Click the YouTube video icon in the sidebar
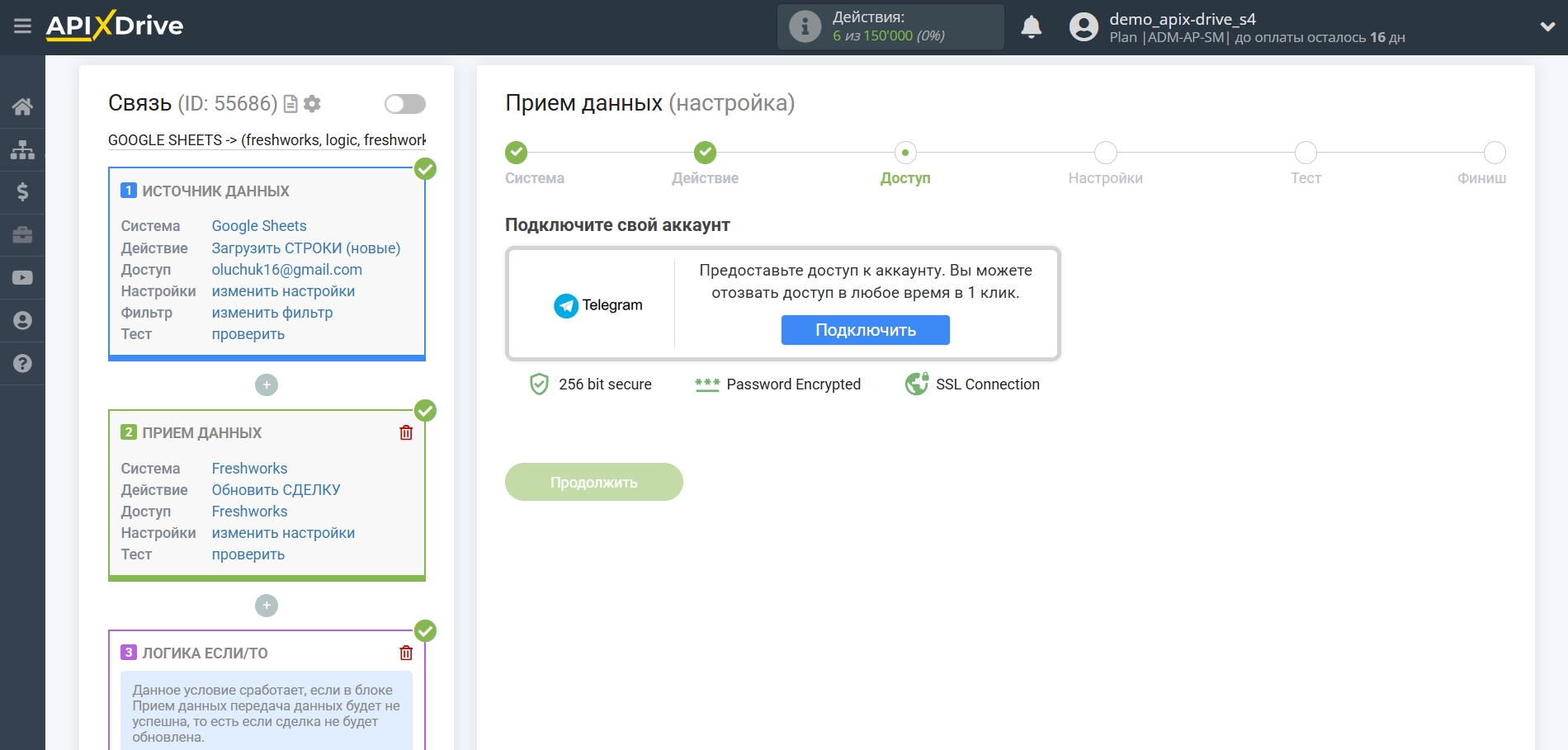The height and width of the screenshot is (750, 1568). click(x=22, y=278)
